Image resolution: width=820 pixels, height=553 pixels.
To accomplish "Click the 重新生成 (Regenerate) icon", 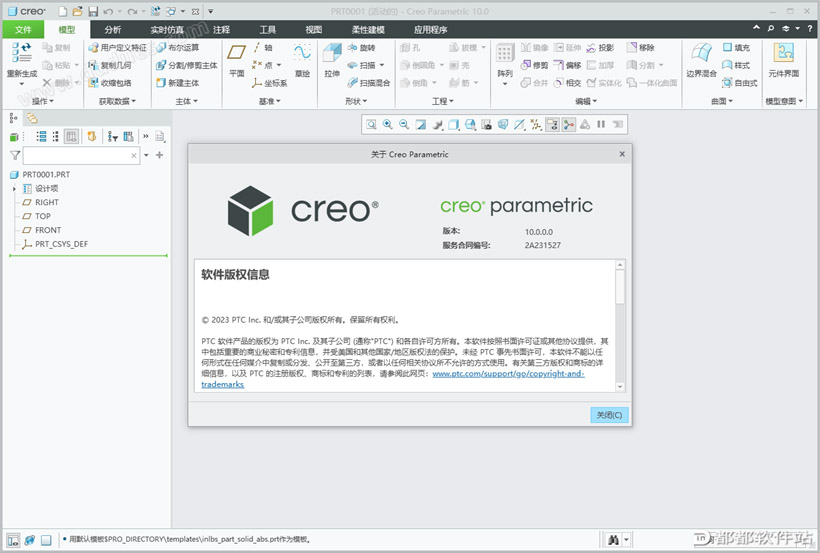I will point(21,53).
